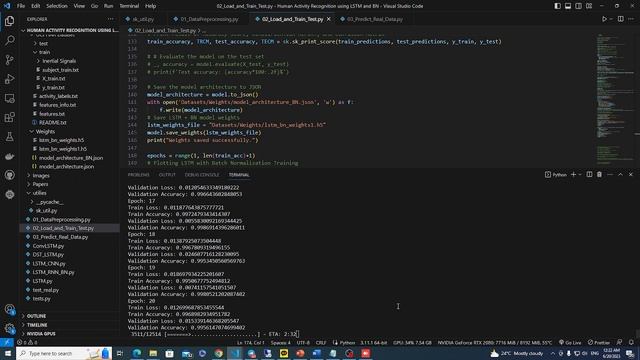Image resolution: width=640 pixels, height=360 pixels.
Task: Open LSTM_CNN.py in Explorer
Action: (x=49, y=264)
